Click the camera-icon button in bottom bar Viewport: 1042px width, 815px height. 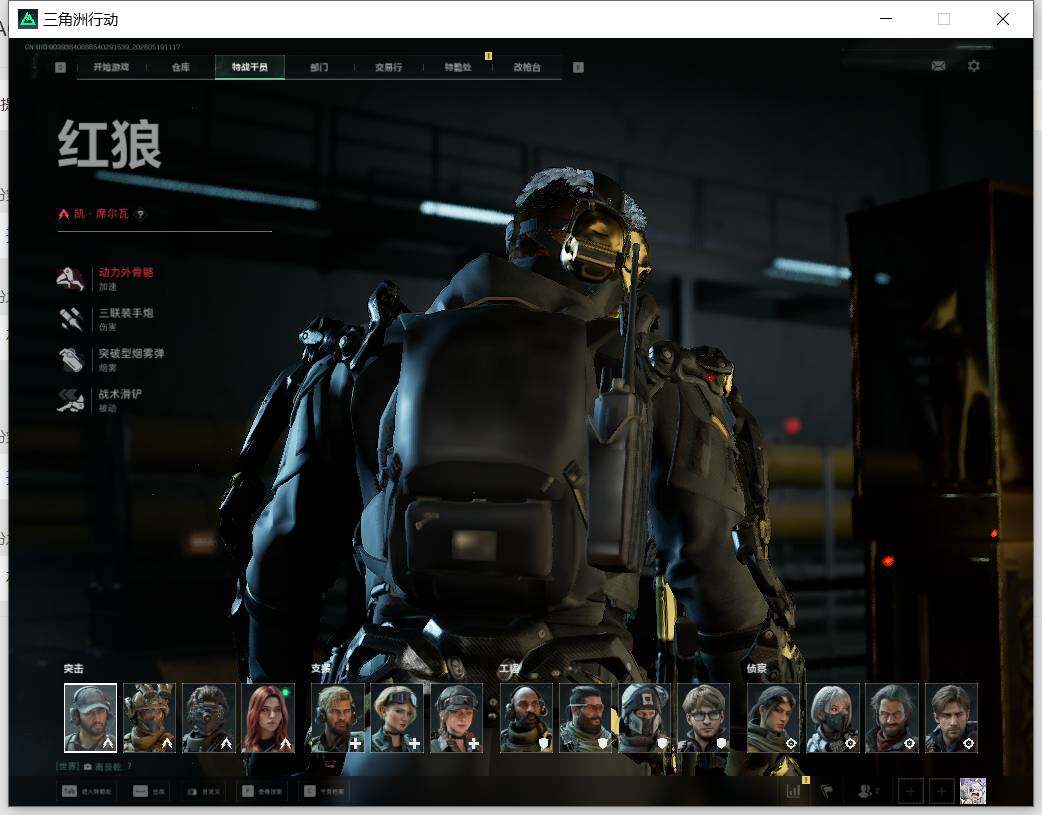pos(203,791)
